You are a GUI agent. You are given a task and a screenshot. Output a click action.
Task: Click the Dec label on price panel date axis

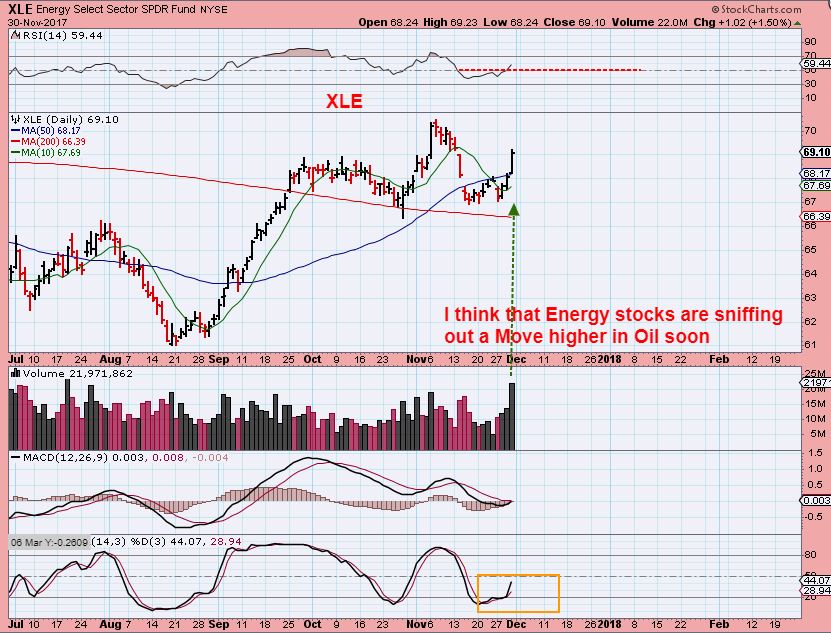click(x=516, y=359)
